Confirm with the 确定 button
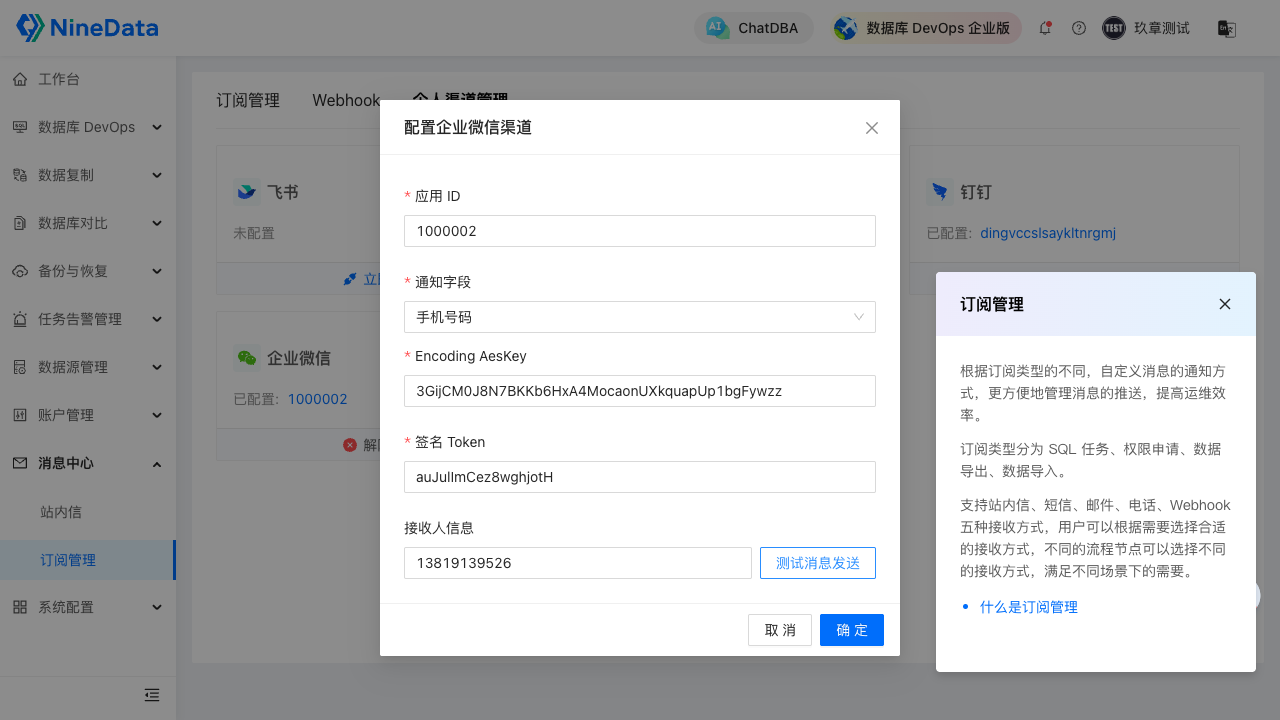 [x=851, y=630]
